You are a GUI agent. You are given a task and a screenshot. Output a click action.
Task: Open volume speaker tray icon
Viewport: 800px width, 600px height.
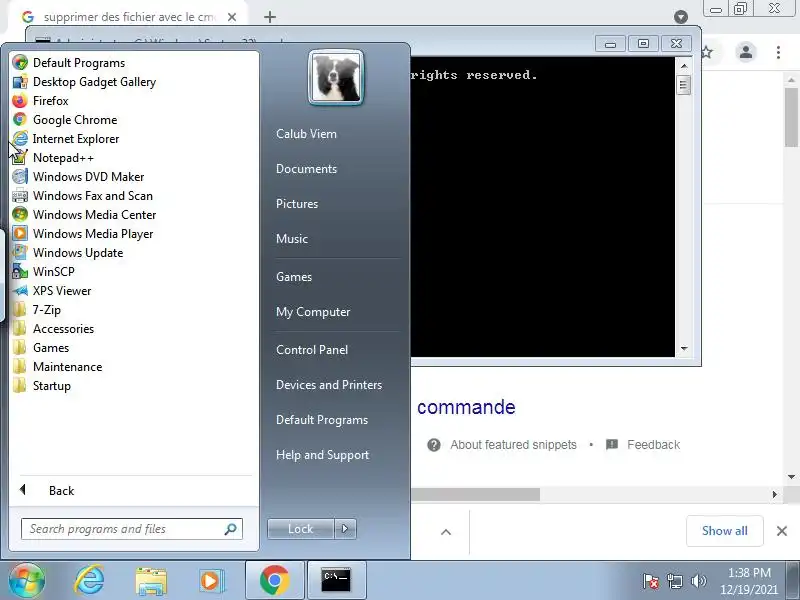(x=698, y=581)
